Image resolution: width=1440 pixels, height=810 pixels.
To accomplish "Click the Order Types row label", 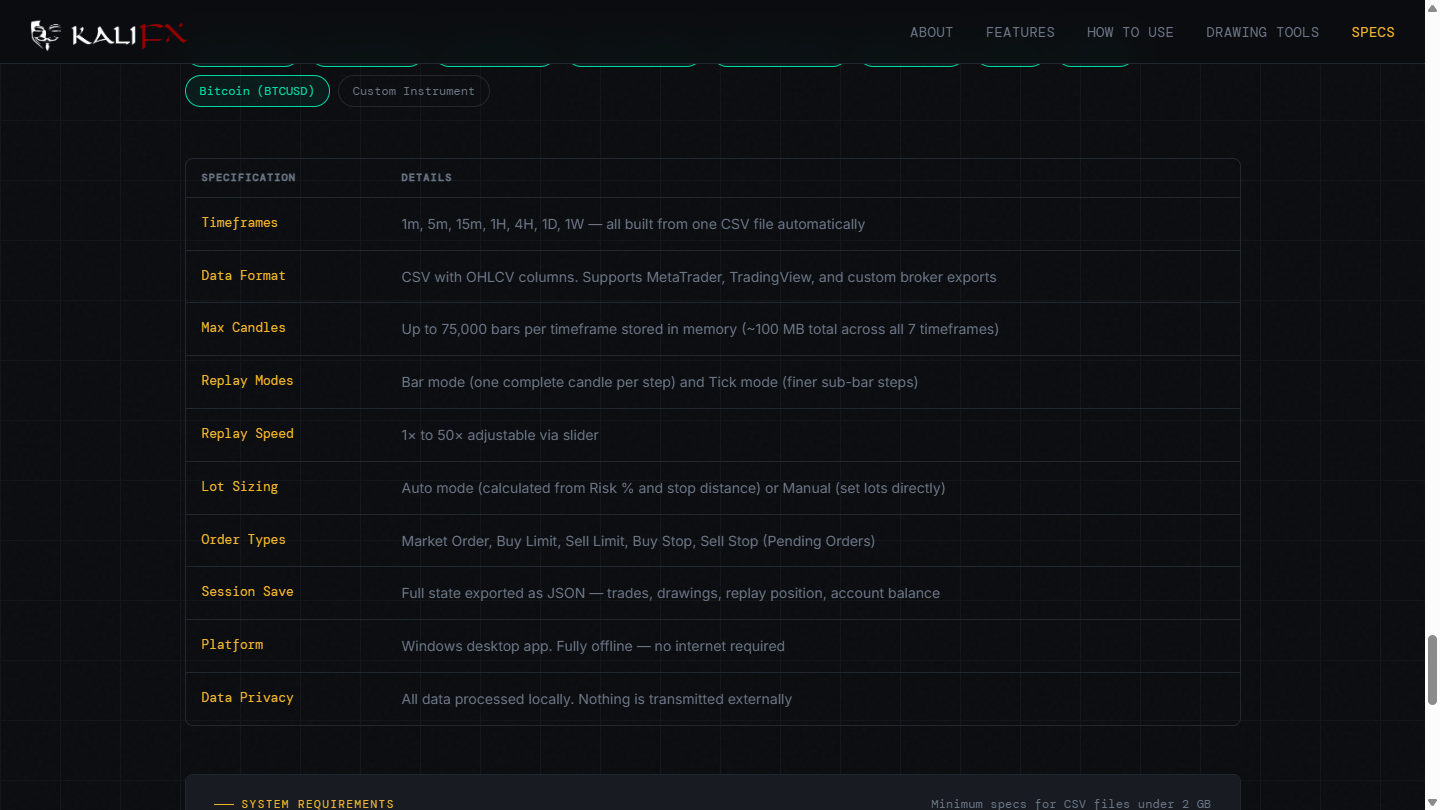I will tap(243, 540).
